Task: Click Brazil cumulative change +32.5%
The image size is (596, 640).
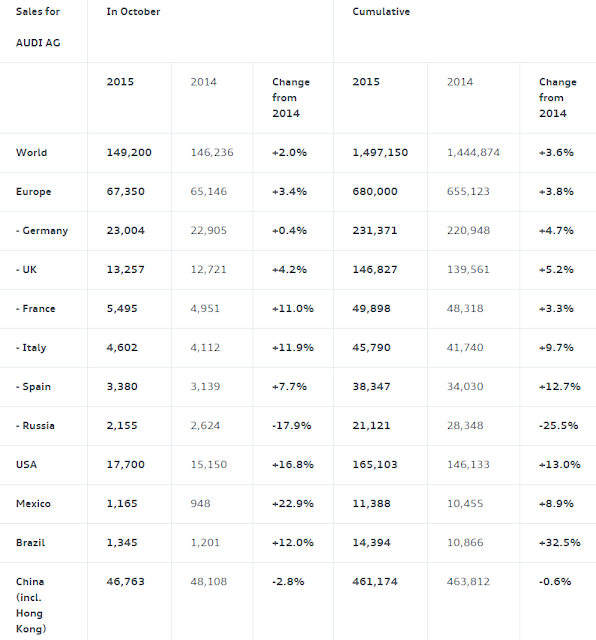Action: pyautogui.click(x=560, y=543)
